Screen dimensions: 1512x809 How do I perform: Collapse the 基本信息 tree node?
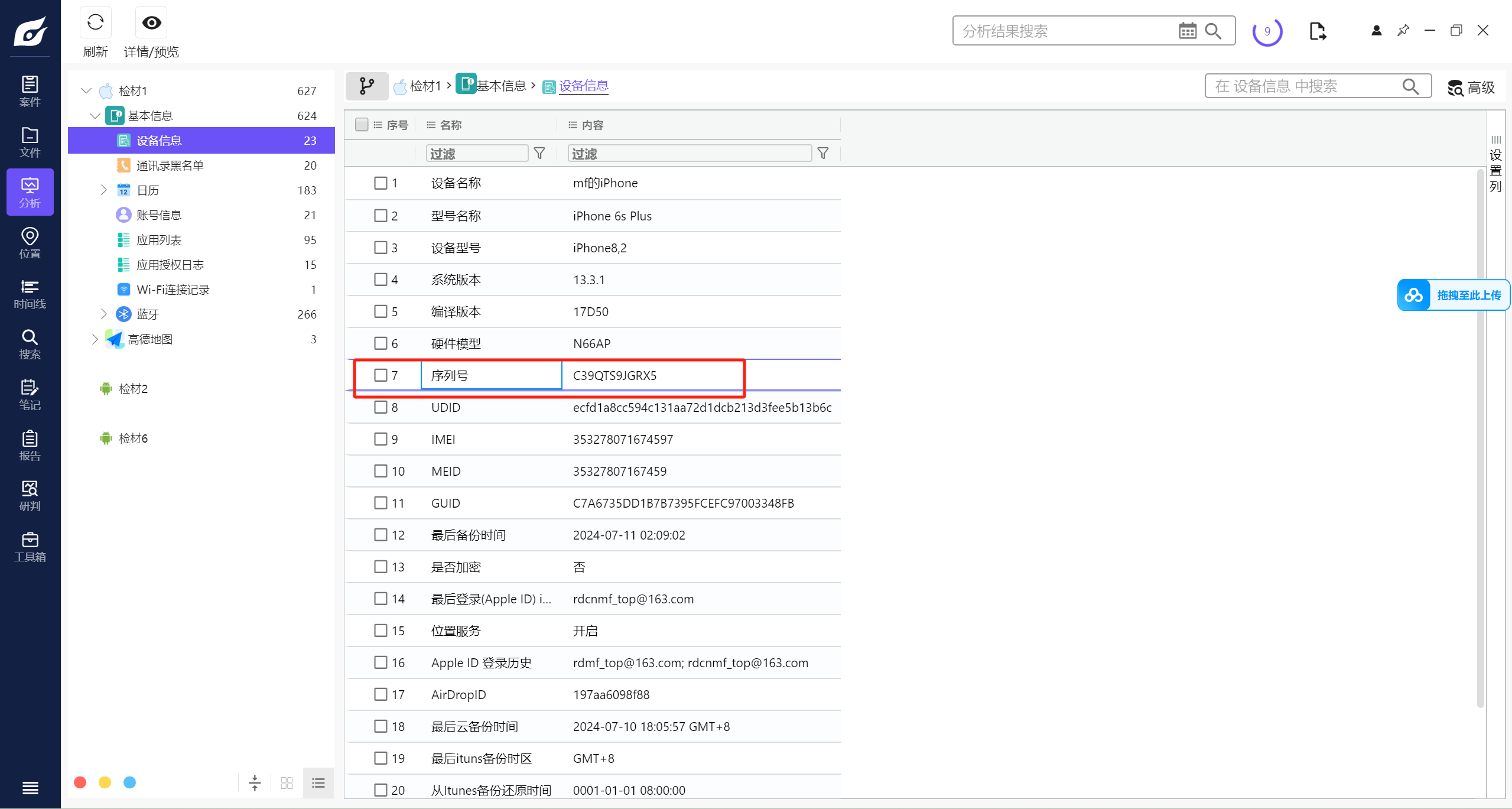coord(95,116)
